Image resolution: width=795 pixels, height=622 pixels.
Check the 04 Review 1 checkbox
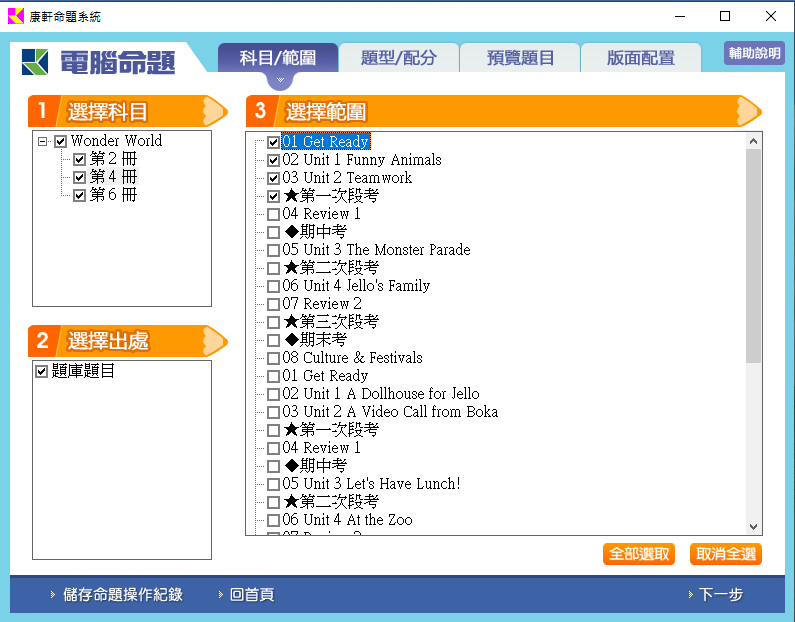pos(274,214)
